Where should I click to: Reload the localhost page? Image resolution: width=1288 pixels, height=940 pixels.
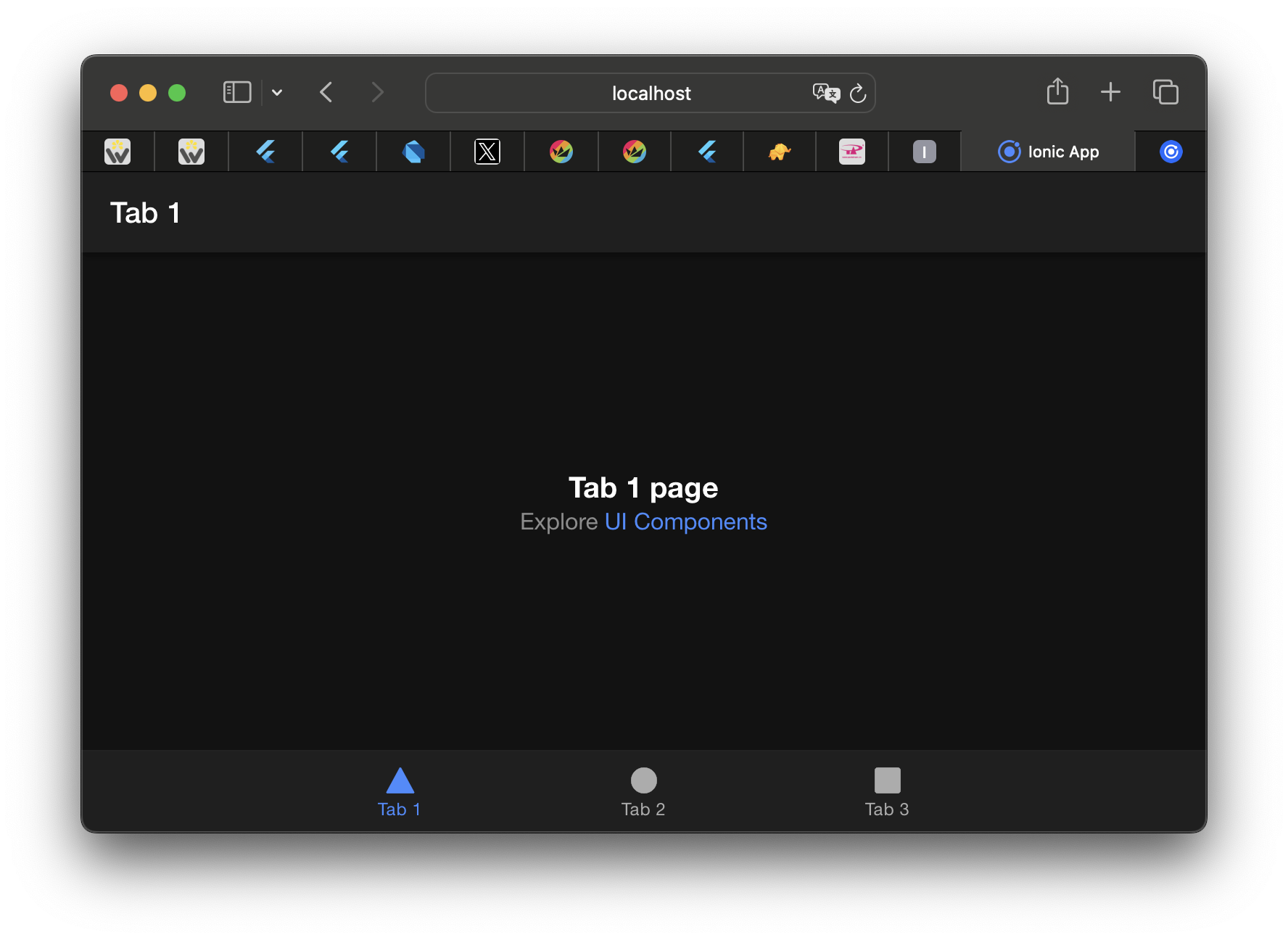(858, 94)
